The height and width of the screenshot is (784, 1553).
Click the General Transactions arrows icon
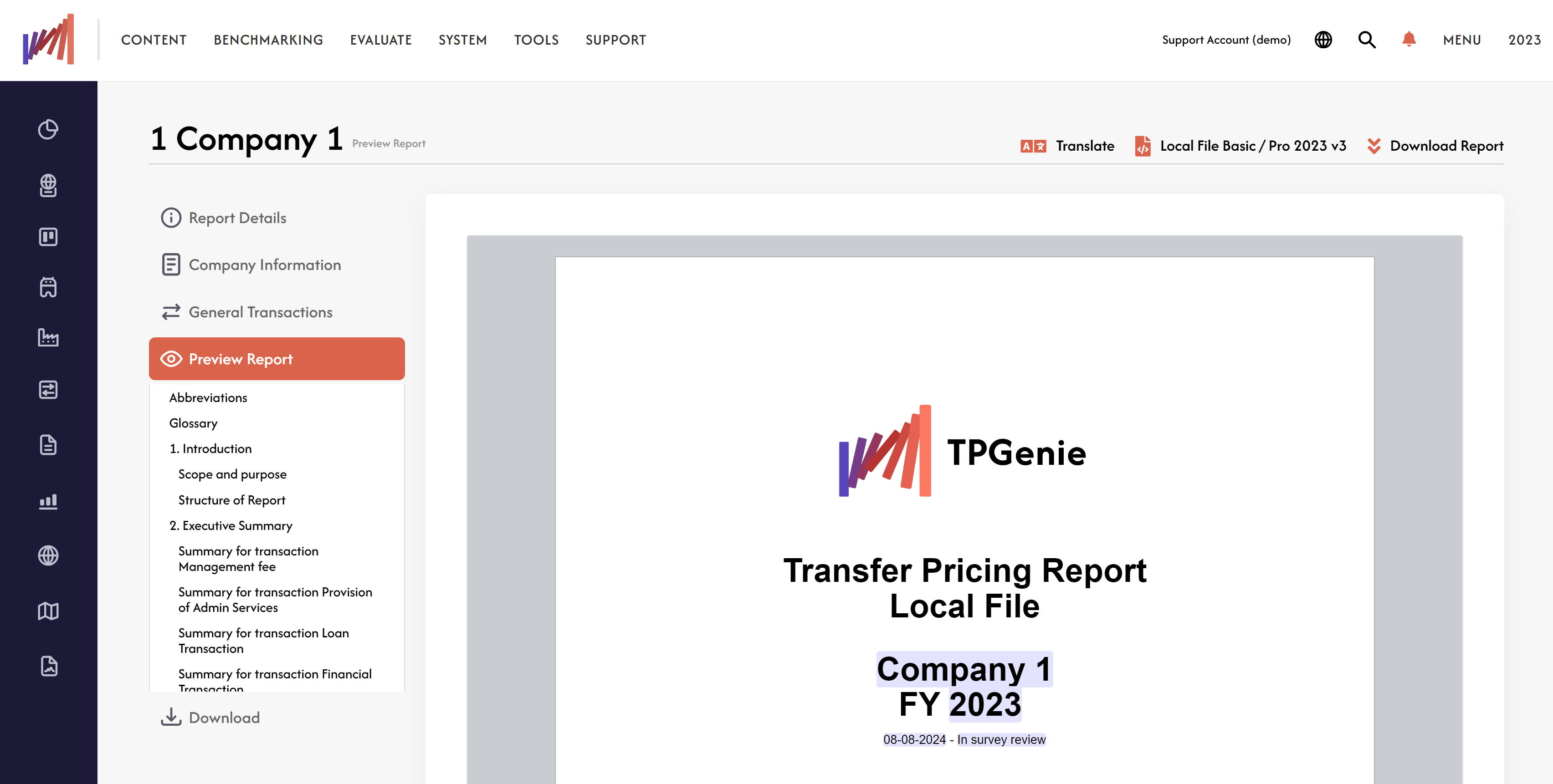[x=171, y=311]
